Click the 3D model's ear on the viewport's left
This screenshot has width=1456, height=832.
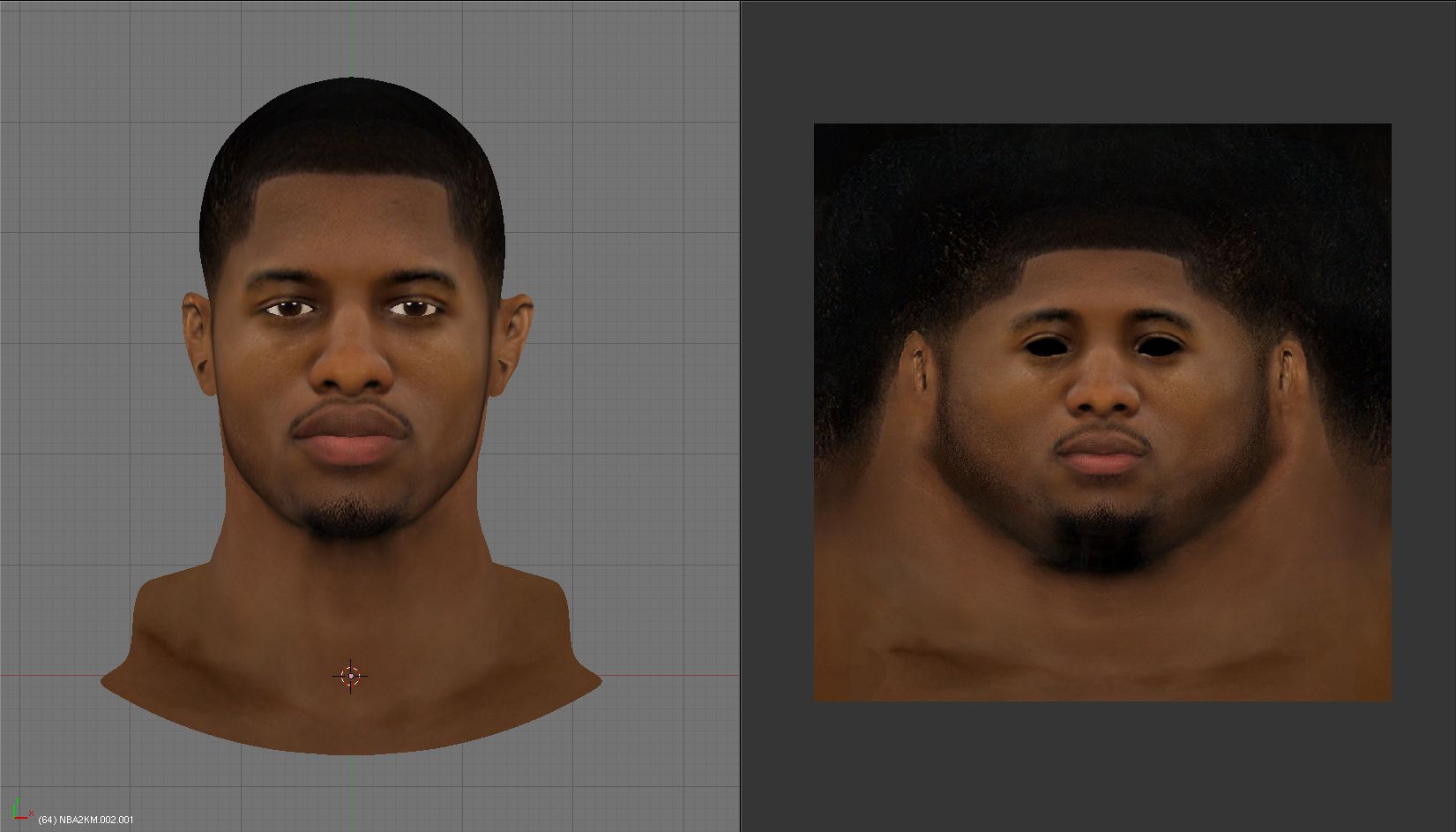coord(198,341)
